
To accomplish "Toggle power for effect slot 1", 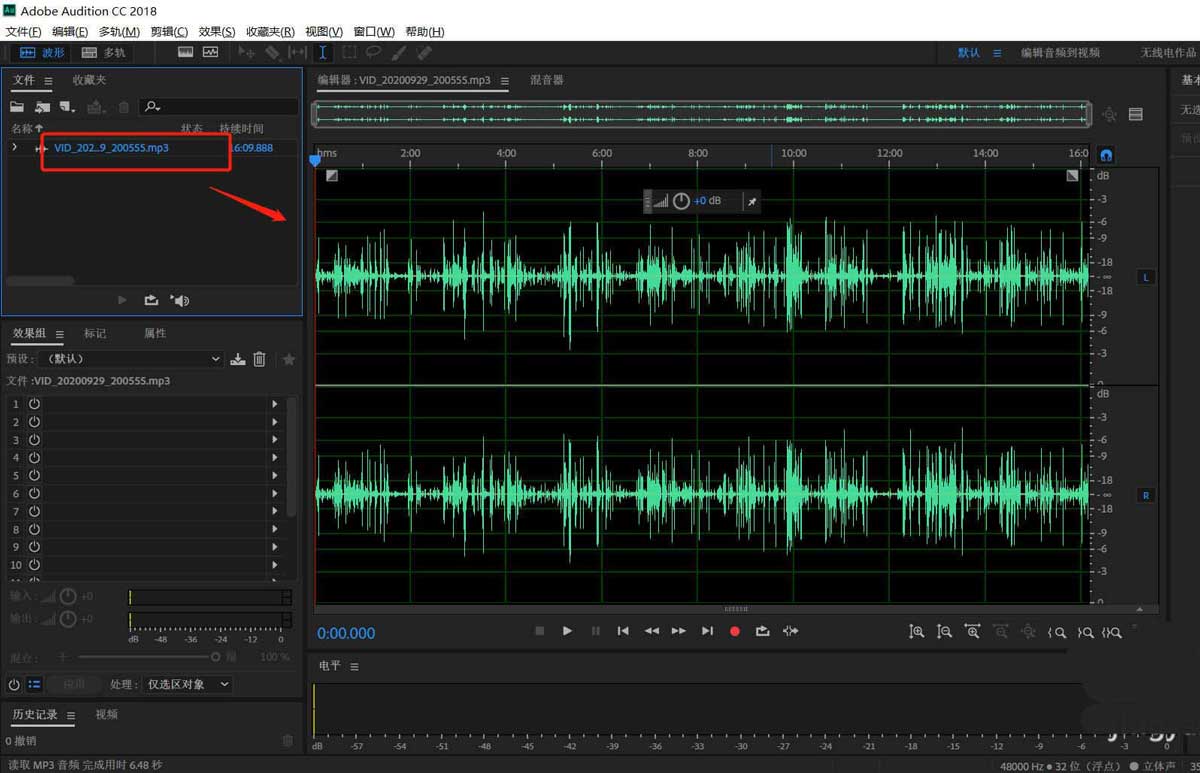I will (34, 404).
